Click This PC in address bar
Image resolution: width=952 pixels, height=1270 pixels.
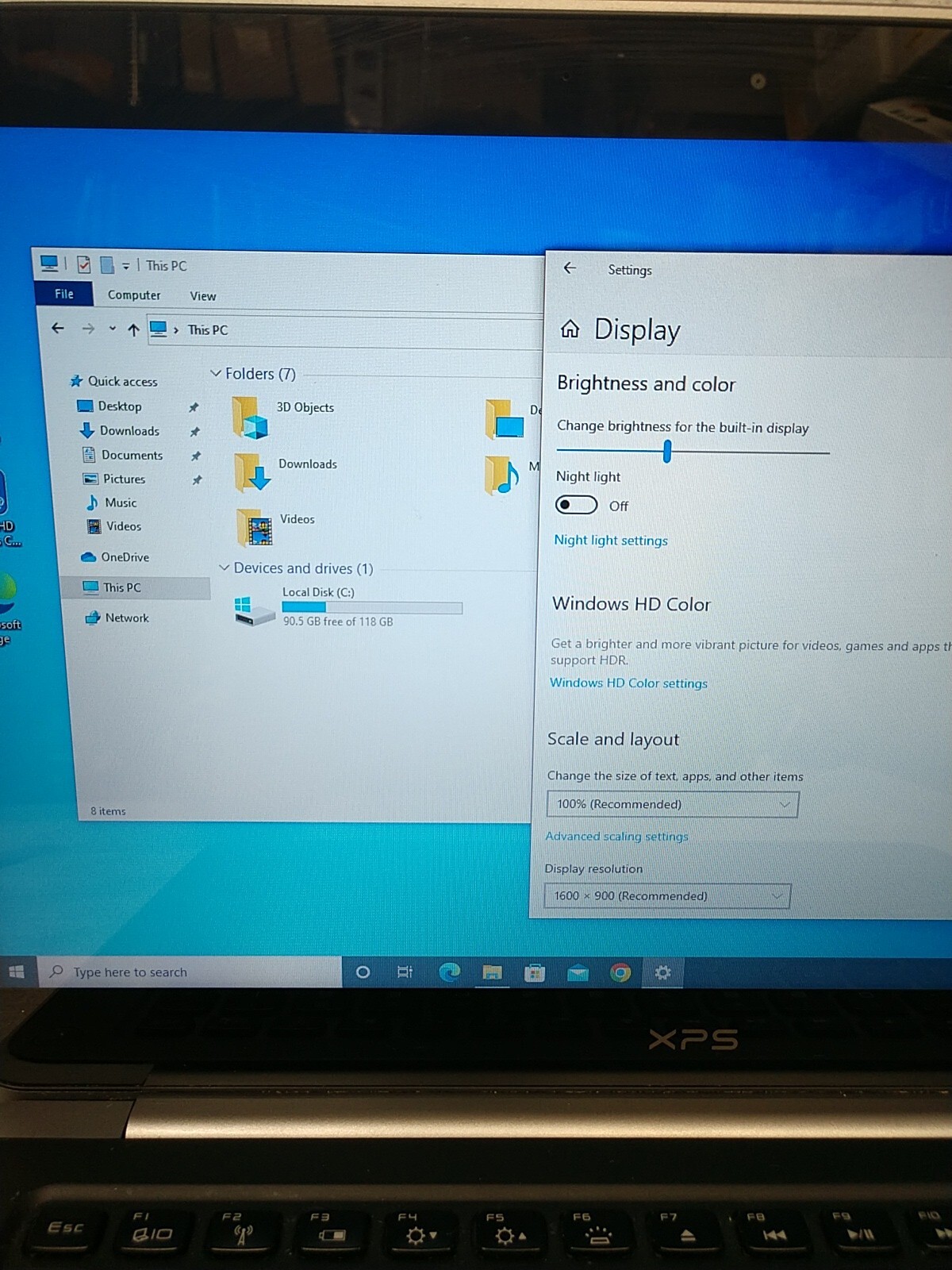[208, 329]
